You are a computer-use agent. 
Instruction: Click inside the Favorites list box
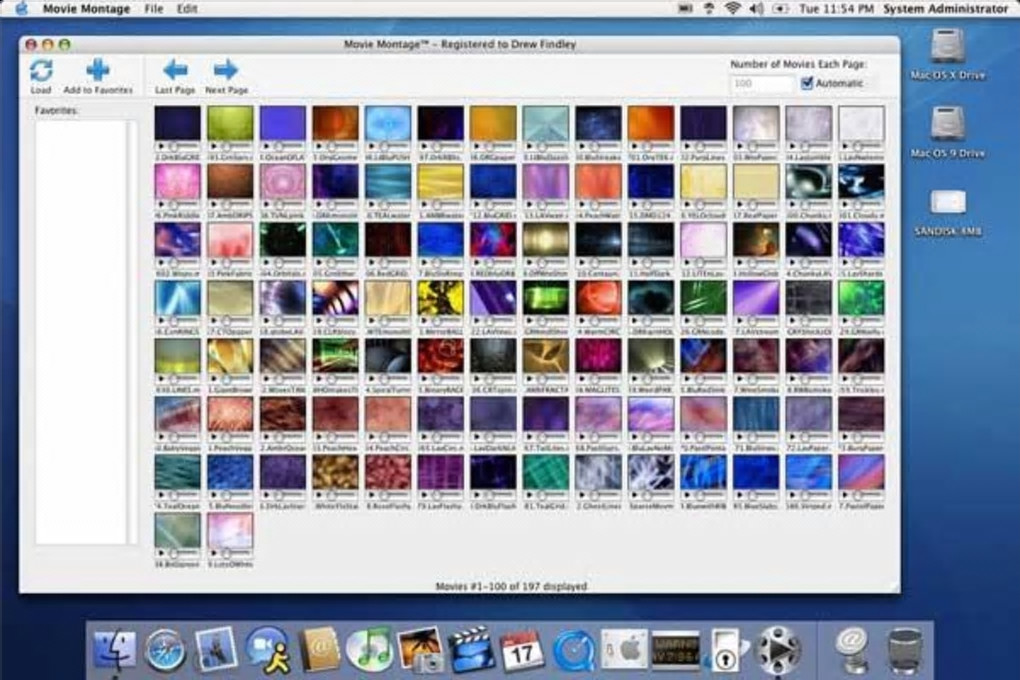coord(81,332)
